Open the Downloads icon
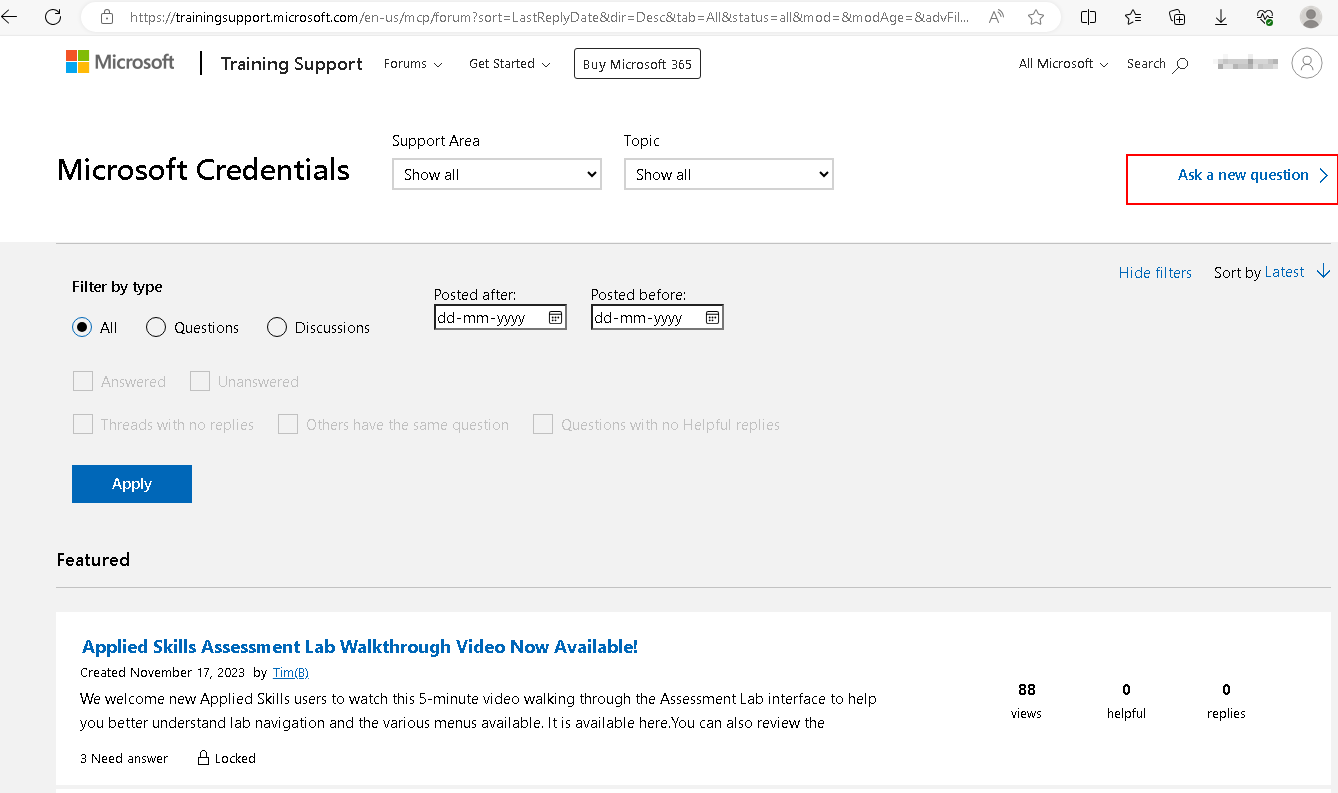Image resolution: width=1338 pixels, height=793 pixels. [1220, 17]
